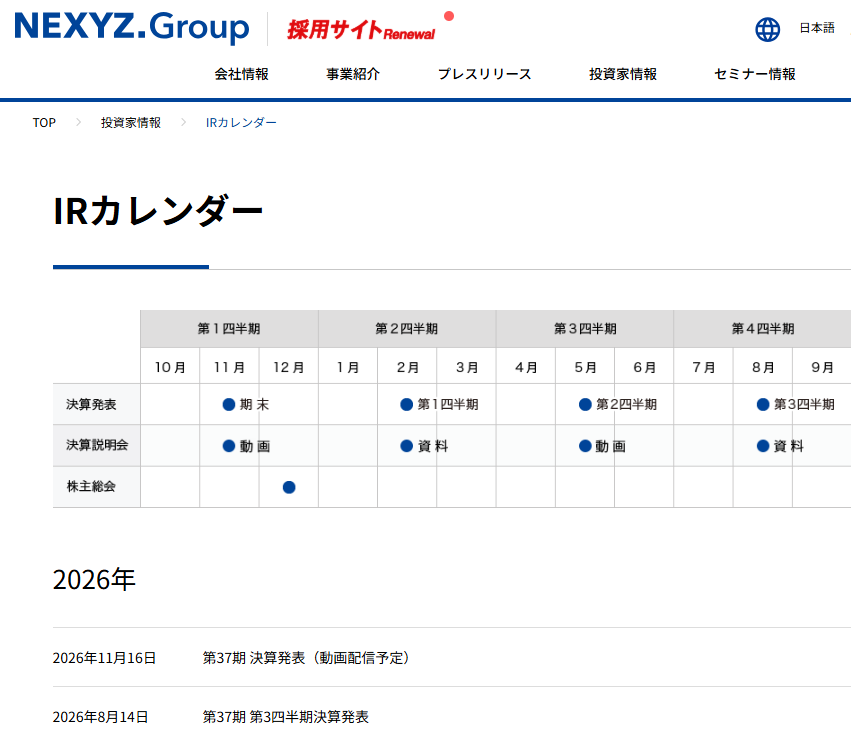Screen dimensions: 851x745
Task: Open the 第37期 第3四半期決算発表 entry
Action: point(285,717)
